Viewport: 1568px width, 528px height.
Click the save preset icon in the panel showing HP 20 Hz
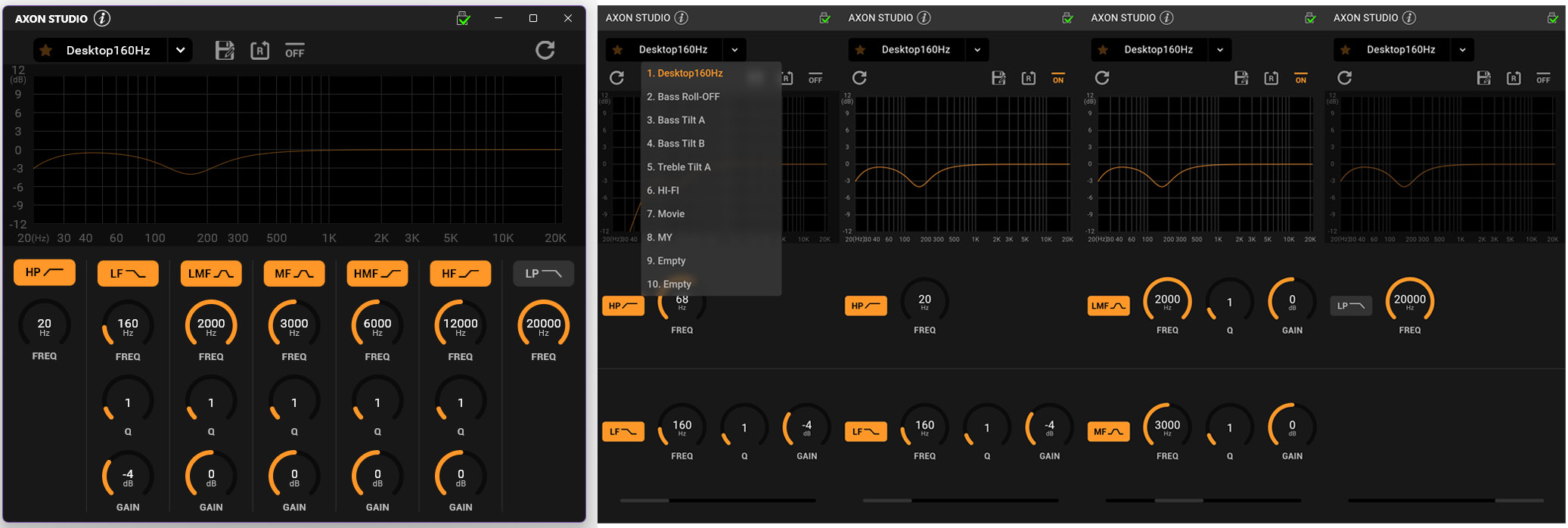[x=998, y=78]
